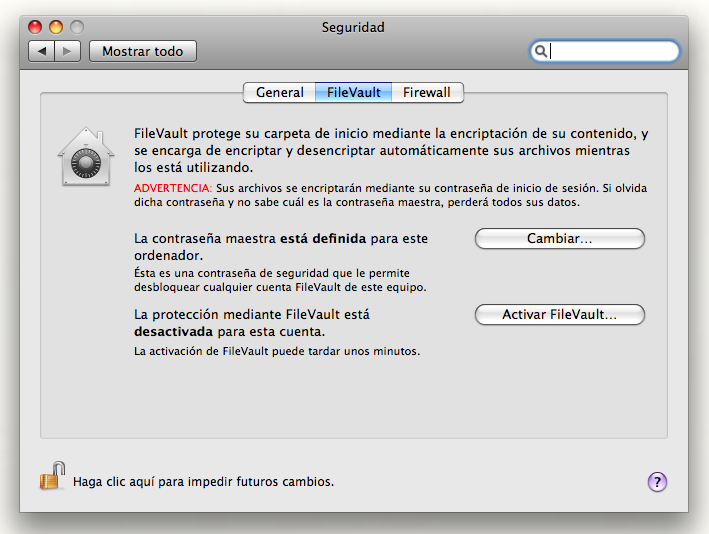
Task: Click the Mostrar todo button
Action: (143, 51)
